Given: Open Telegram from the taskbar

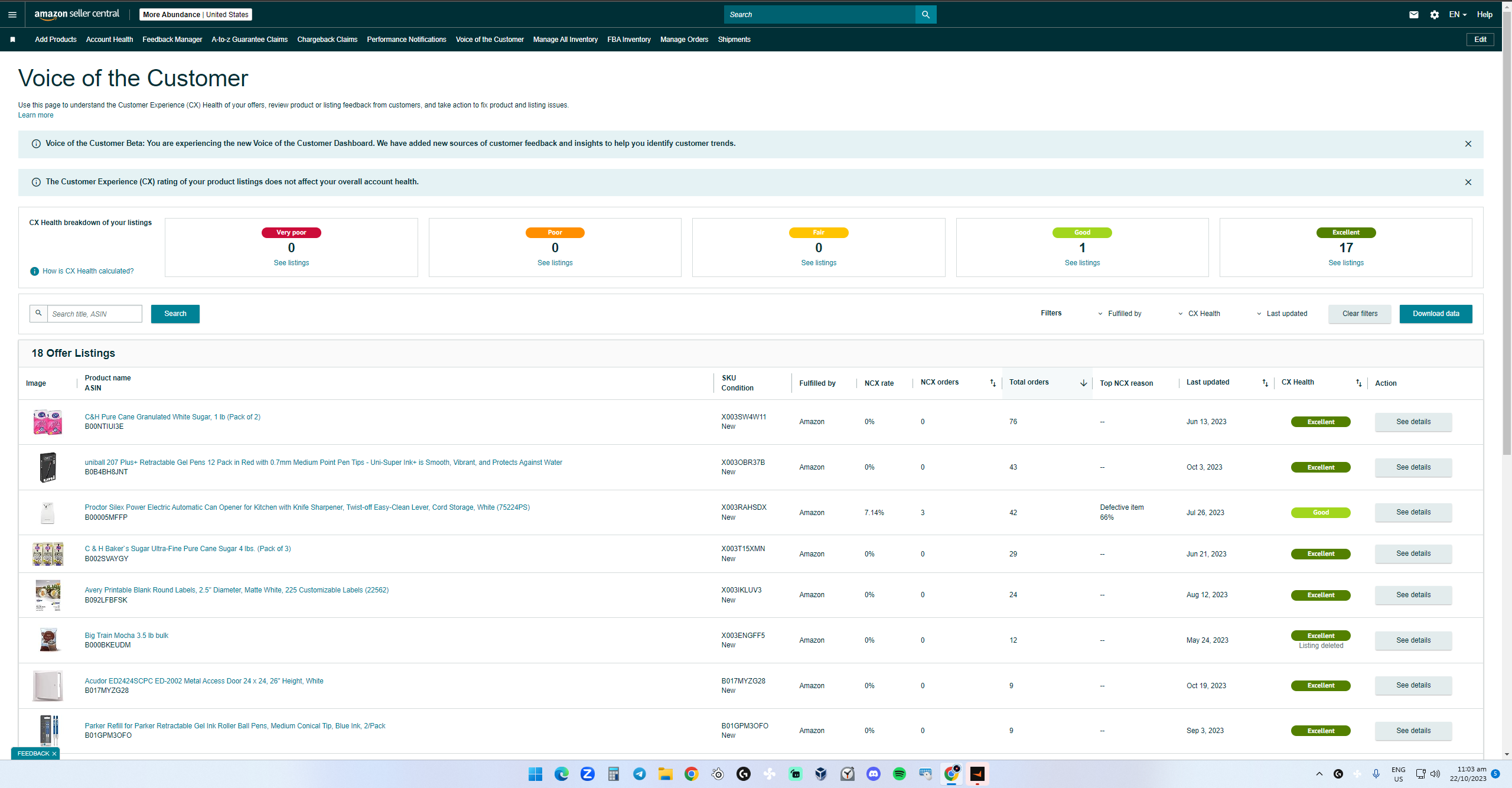Looking at the screenshot, I should click(639, 774).
